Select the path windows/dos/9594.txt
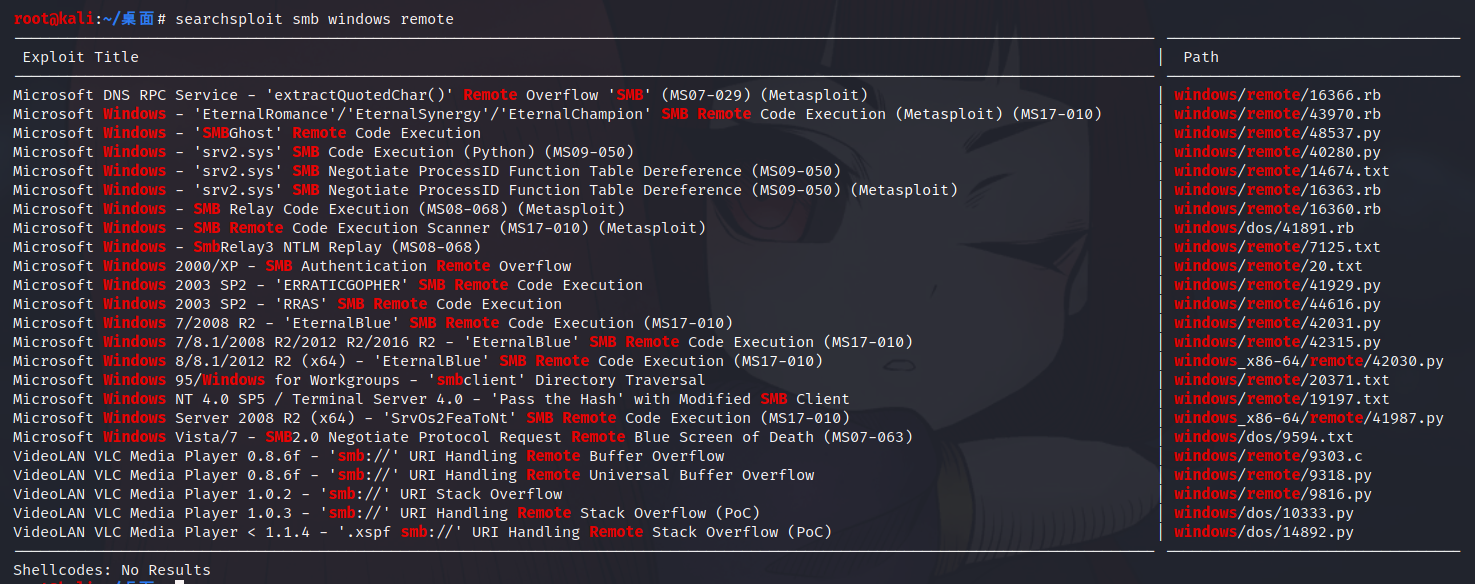The width and height of the screenshot is (1475, 584). click(1264, 437)
